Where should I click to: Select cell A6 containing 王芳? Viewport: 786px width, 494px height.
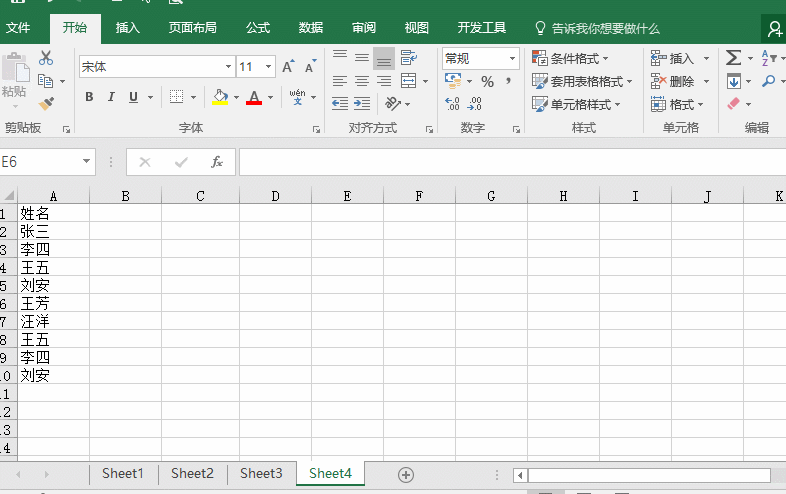click(x=54, y=303)
